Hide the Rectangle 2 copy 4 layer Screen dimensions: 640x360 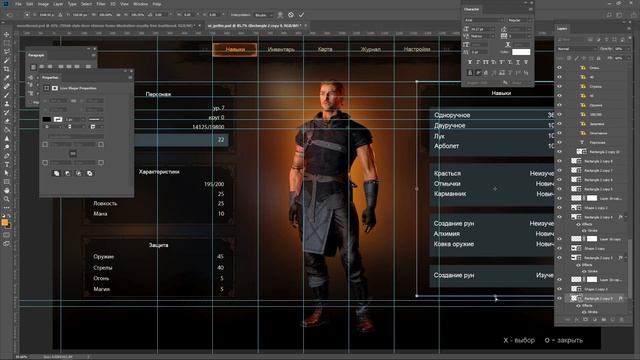tap(559, 217)
